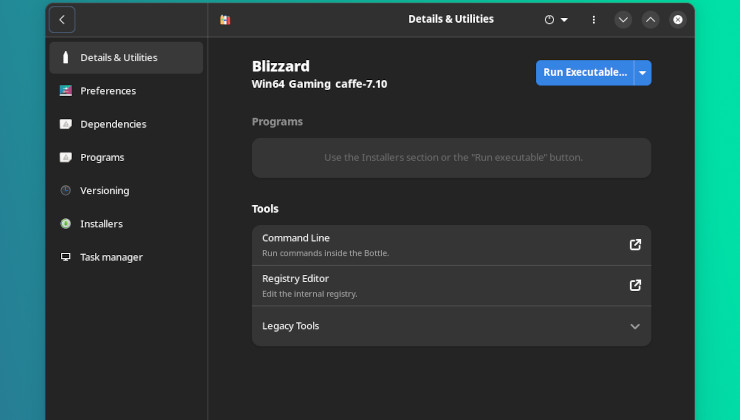This screenshot has height=420, width=740.
Task: Maximize the window with up chevron
Action: point(650,19)
